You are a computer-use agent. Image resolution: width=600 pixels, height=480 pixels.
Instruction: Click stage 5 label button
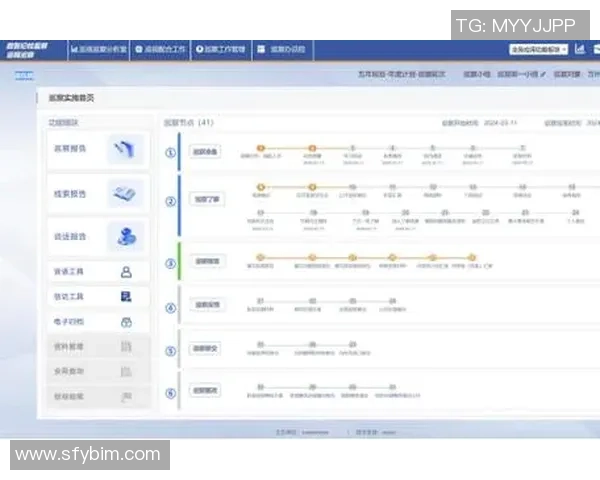click(205, 349)
